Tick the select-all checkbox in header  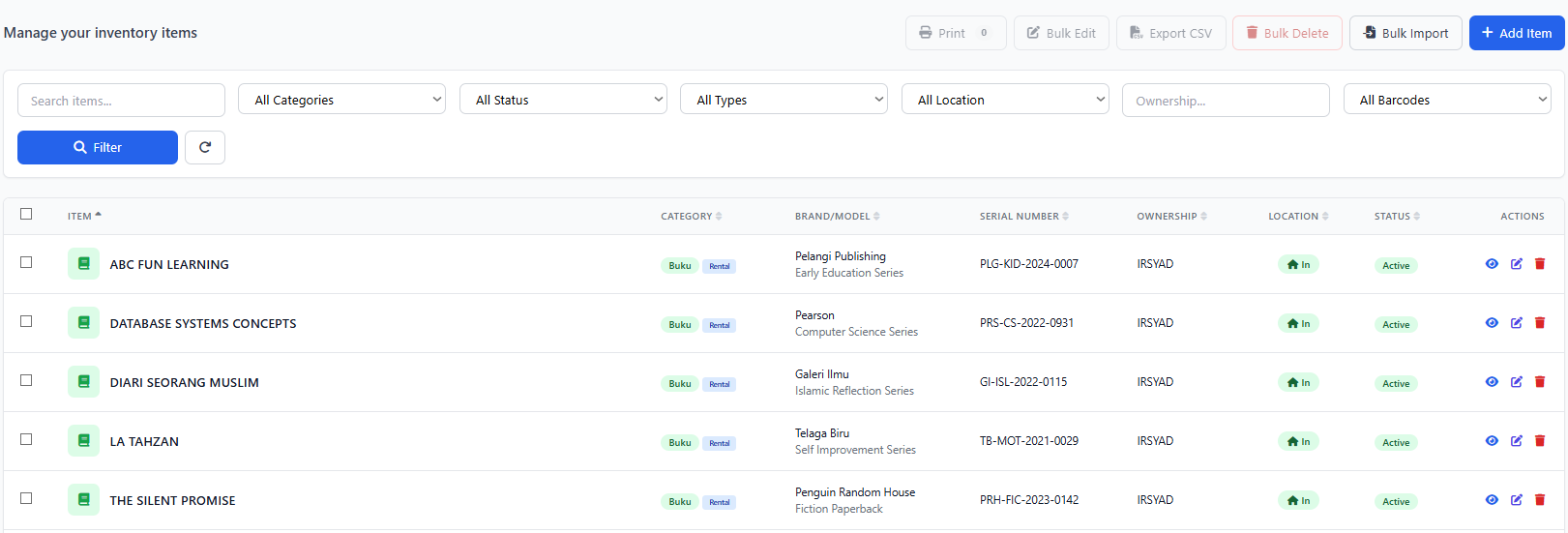(x=26, y=214)
